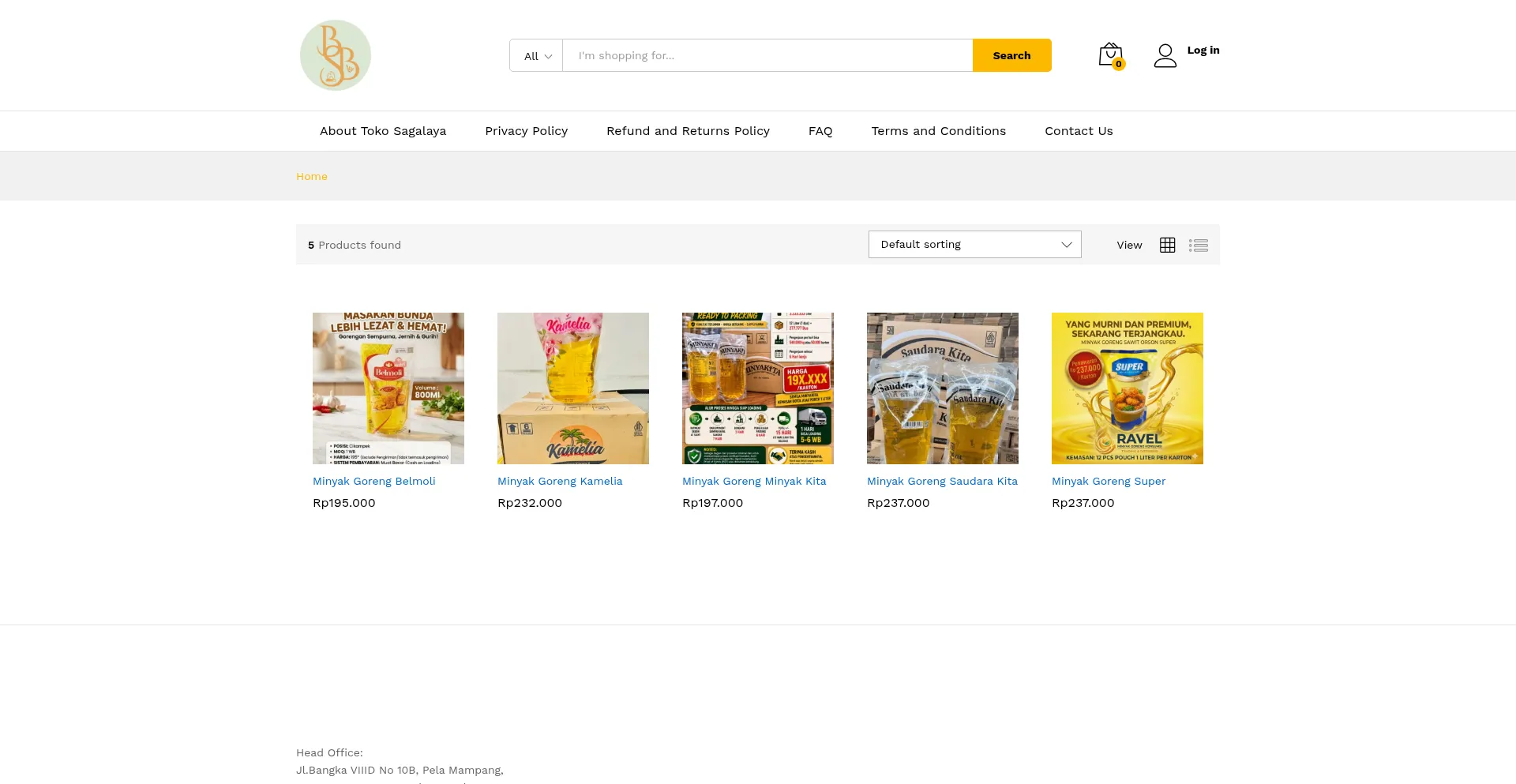Click the Rp195.000 price text
Image resolution: width=1516 pixels, height=784 pixels.
click(344, 503)
